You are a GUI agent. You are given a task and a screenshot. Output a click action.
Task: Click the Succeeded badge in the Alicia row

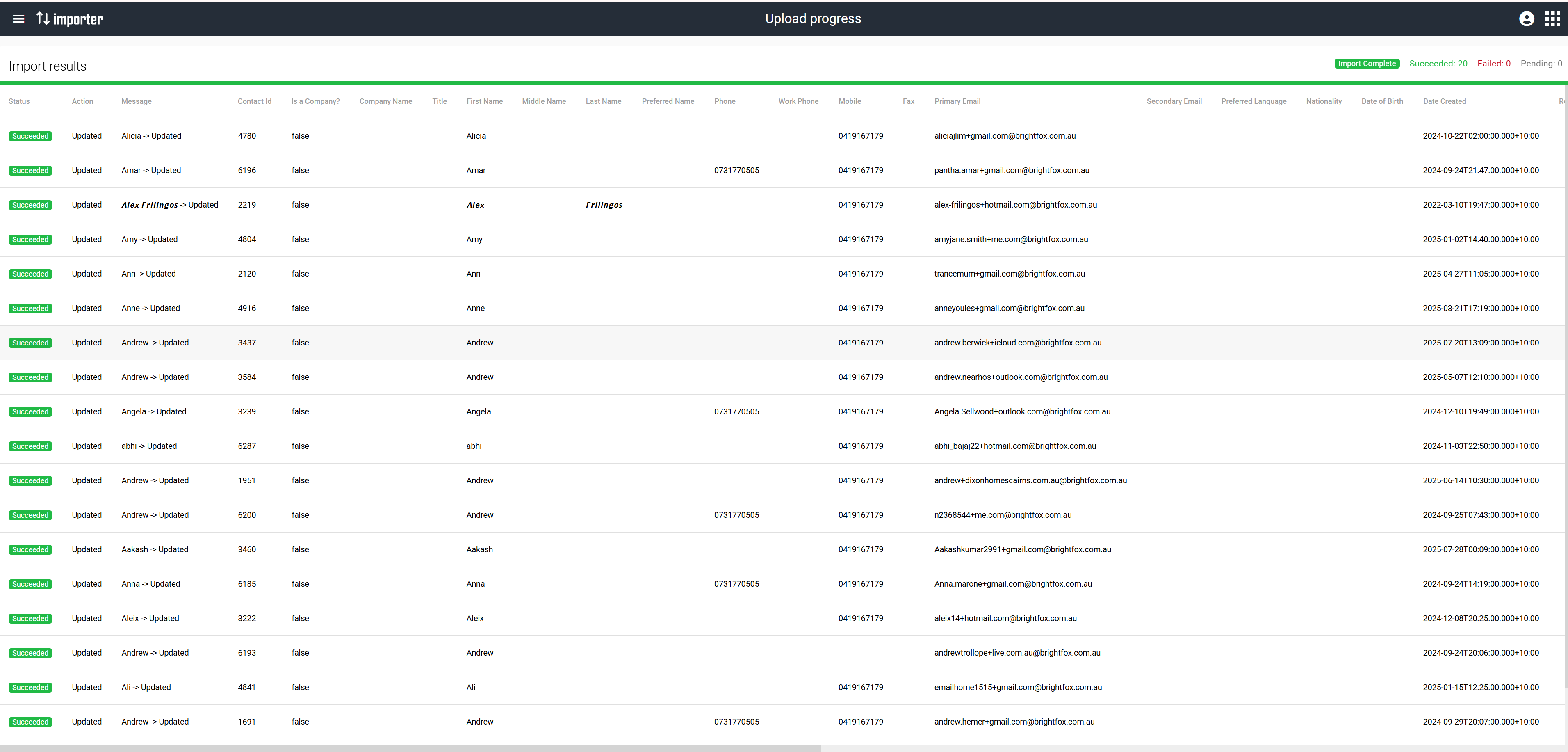(x=30, y=136)
